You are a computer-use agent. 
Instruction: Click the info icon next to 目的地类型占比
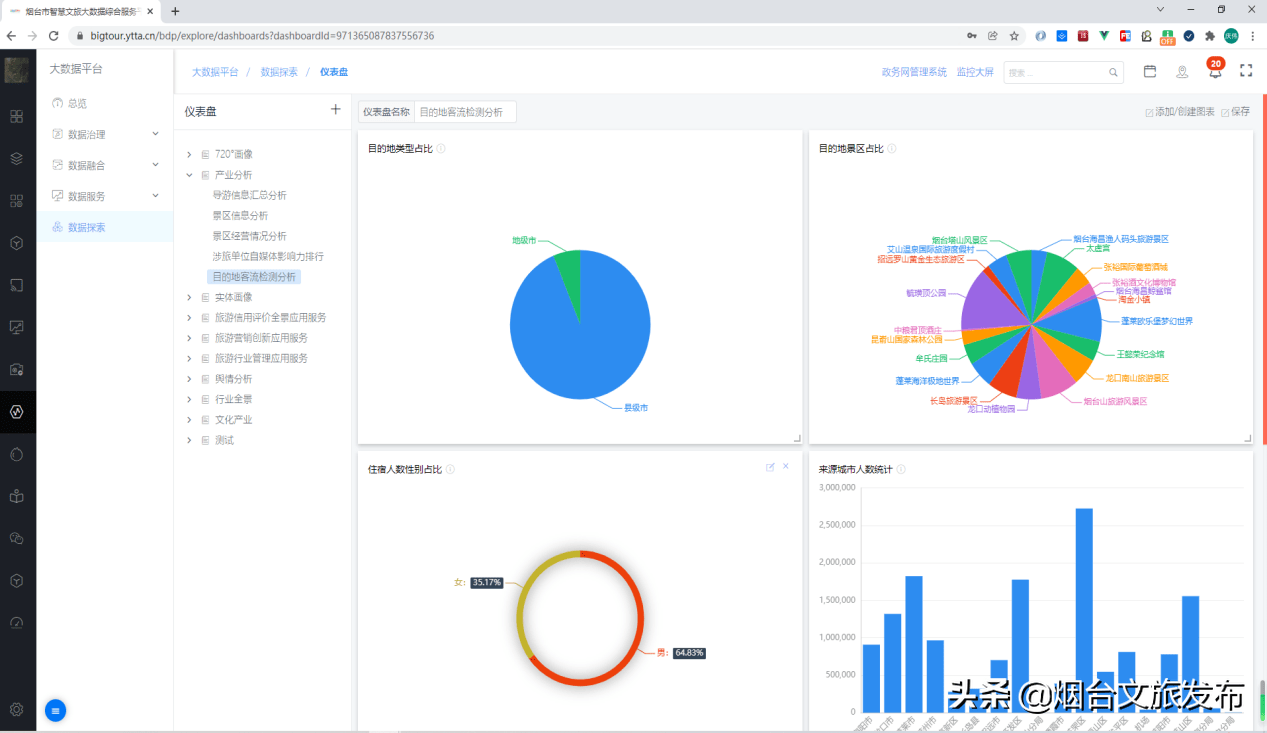tap(441, 149)
